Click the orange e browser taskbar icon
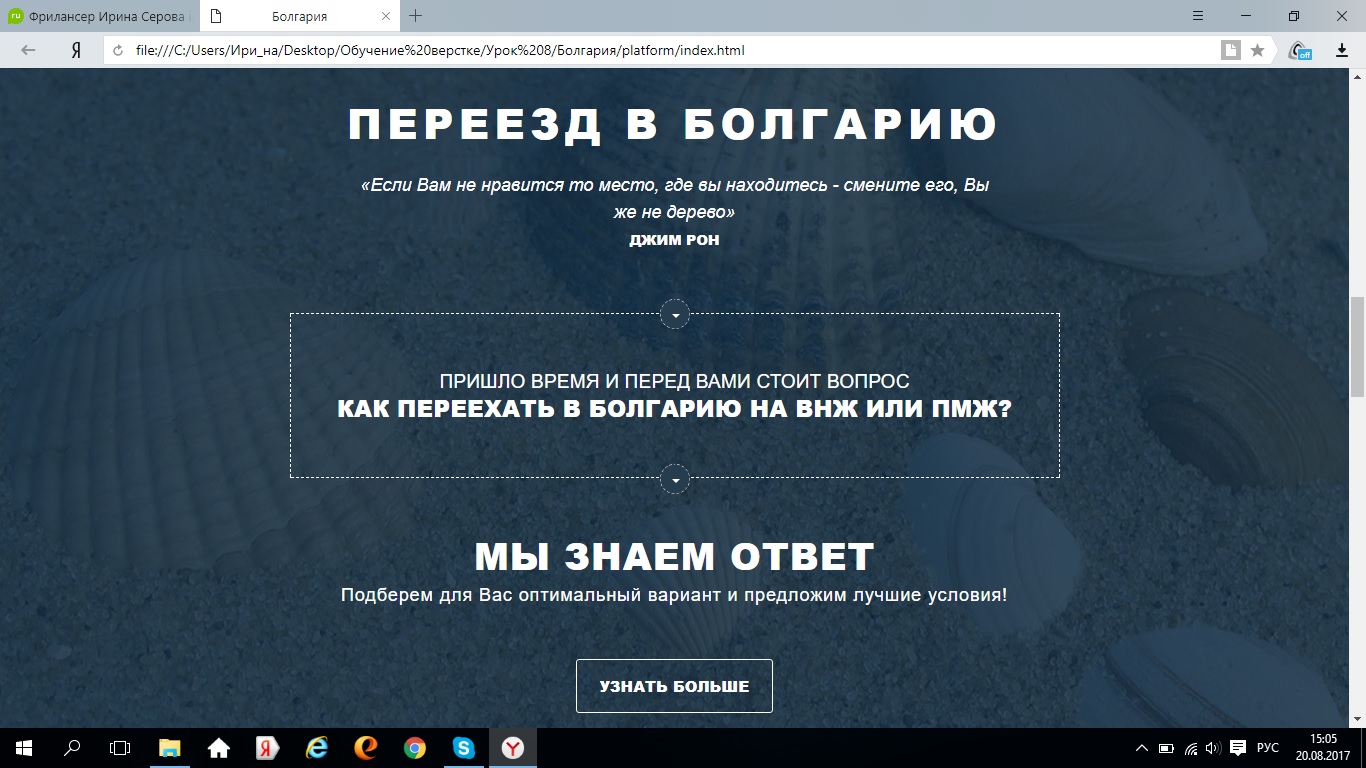The image size is (1366, 768). tap(366, 748)
